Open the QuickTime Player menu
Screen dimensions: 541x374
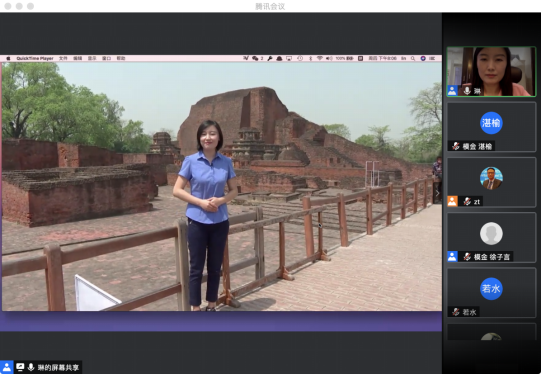(35, 58)
